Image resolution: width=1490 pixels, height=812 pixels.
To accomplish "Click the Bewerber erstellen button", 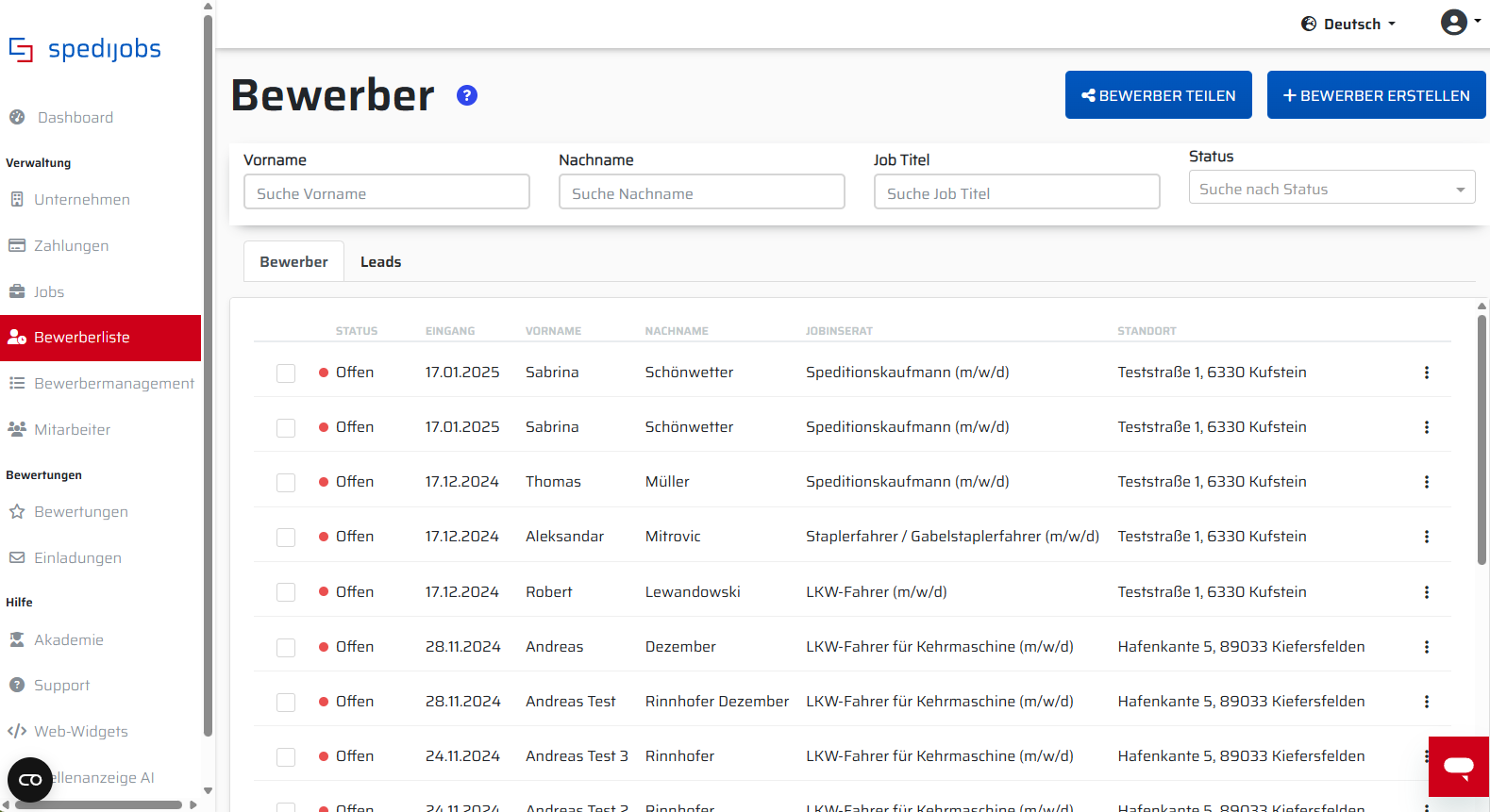I will pyautogui.click(x=1377, y=95).
